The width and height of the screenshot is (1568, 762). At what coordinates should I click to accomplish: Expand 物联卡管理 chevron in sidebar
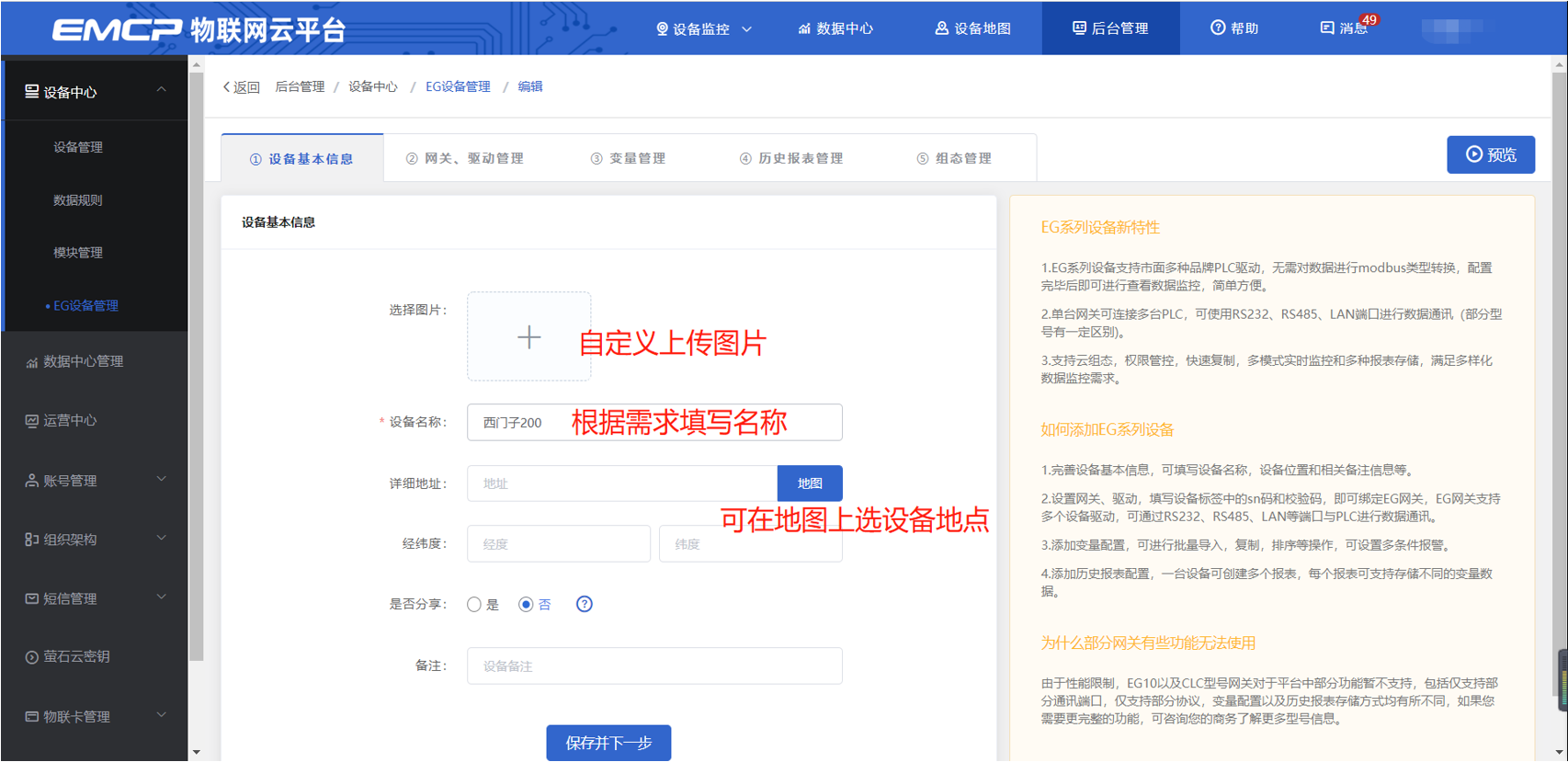[162, 714]
